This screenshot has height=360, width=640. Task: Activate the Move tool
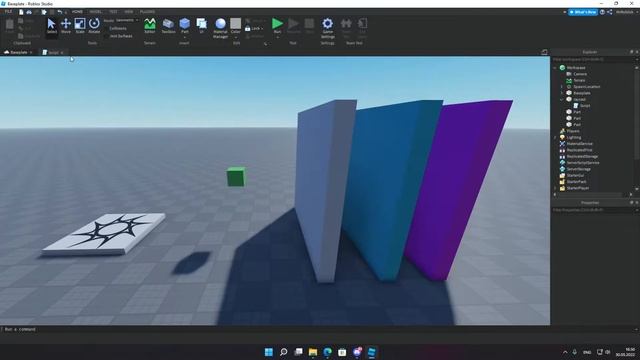point(66,24)
